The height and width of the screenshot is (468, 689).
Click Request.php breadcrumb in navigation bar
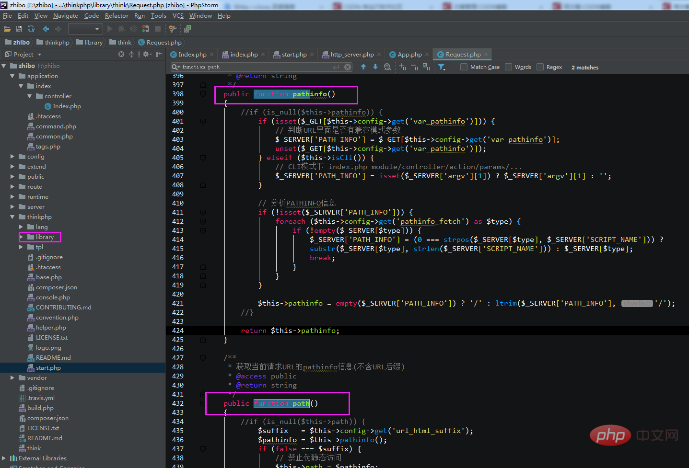point(160,43)
